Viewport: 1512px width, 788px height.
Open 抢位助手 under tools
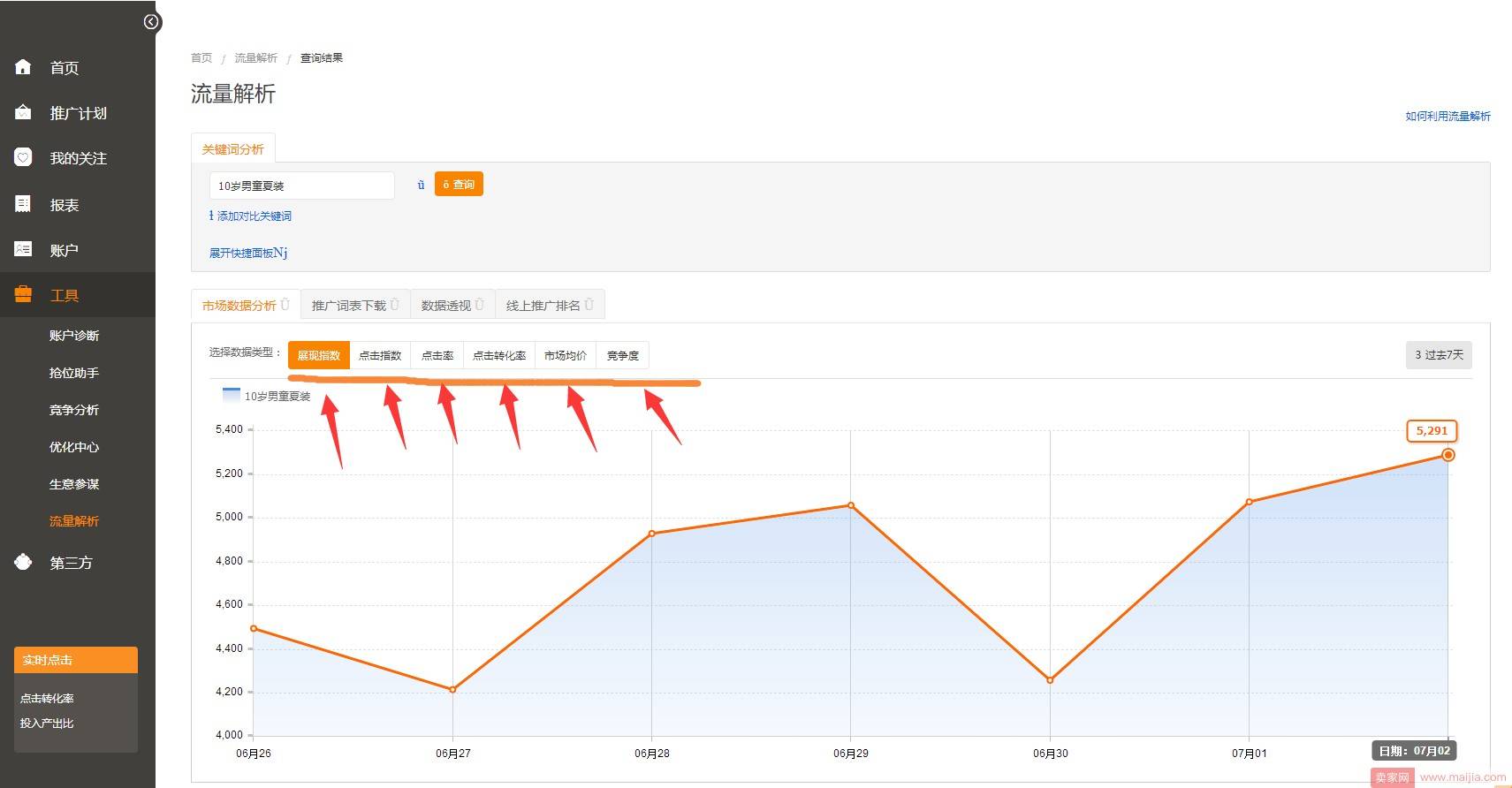[x=74, y=373]
